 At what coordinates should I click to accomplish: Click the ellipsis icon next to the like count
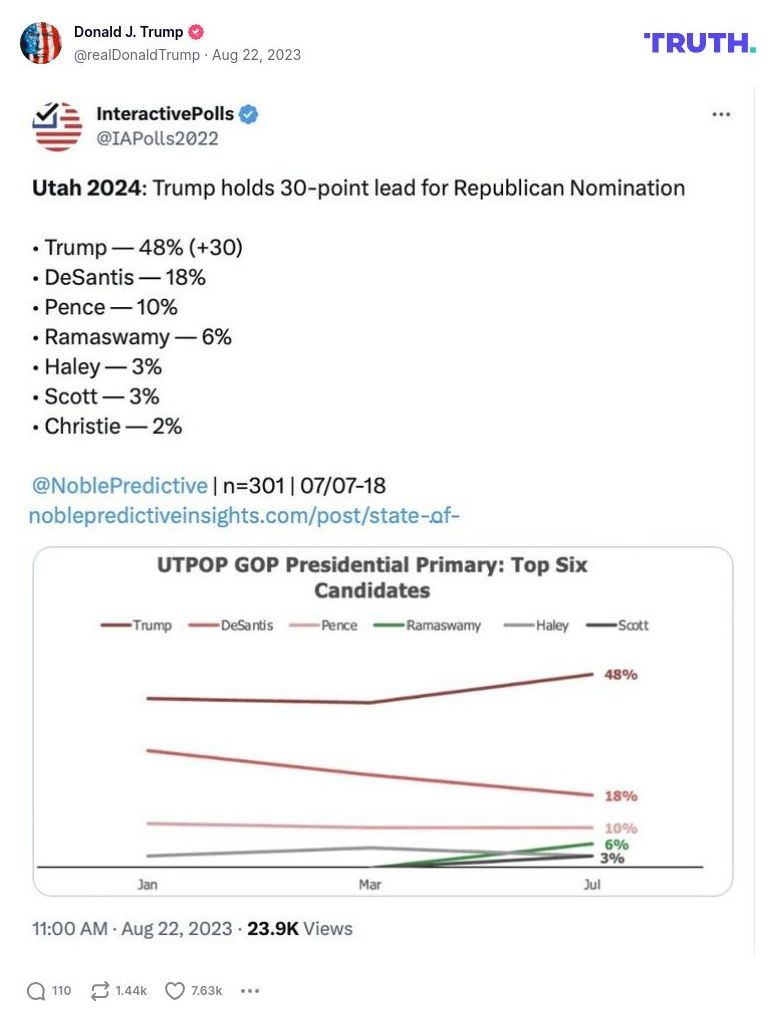[249, 991]
